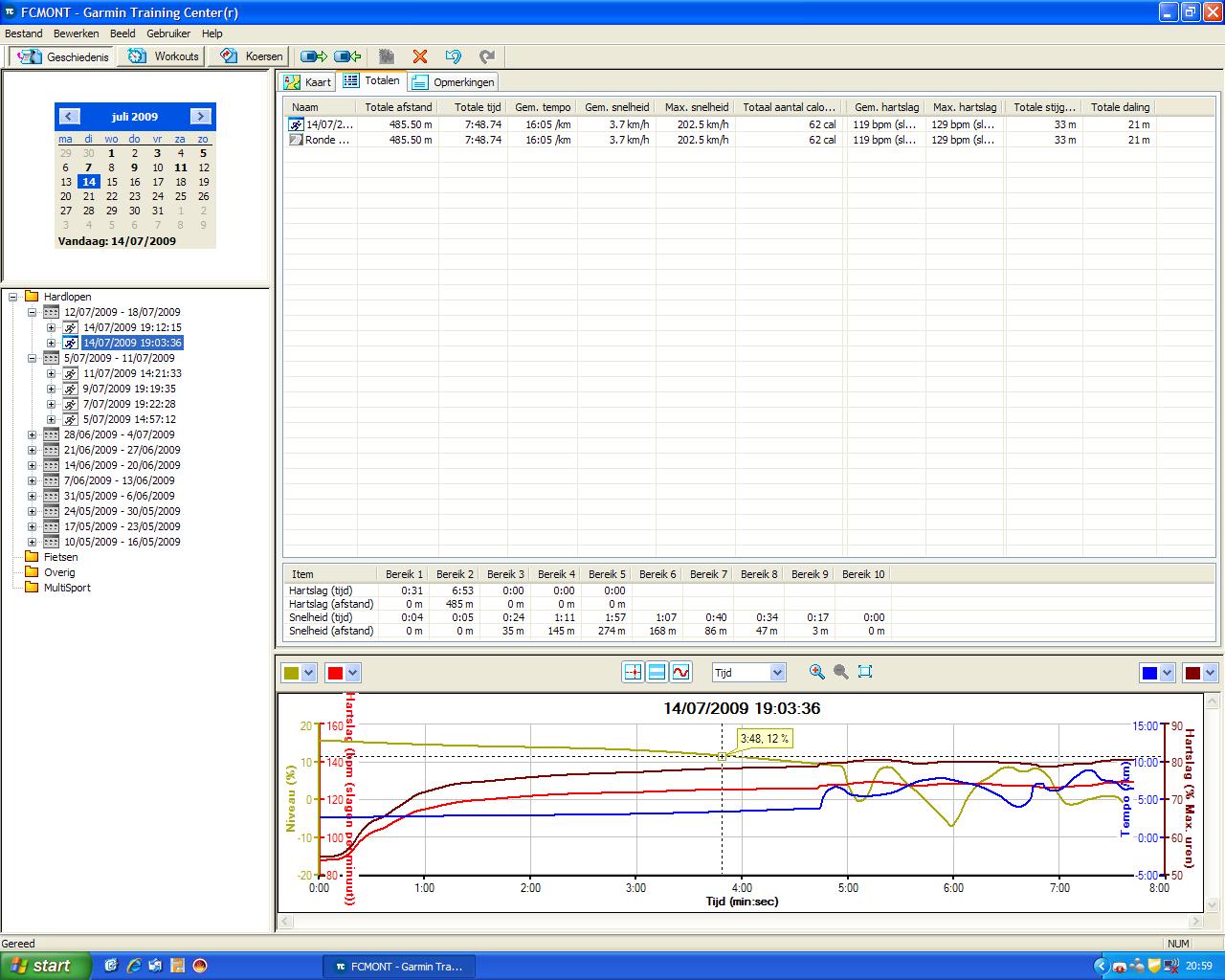Select activity 5/07/2009 14:57:12

(129, 419)
